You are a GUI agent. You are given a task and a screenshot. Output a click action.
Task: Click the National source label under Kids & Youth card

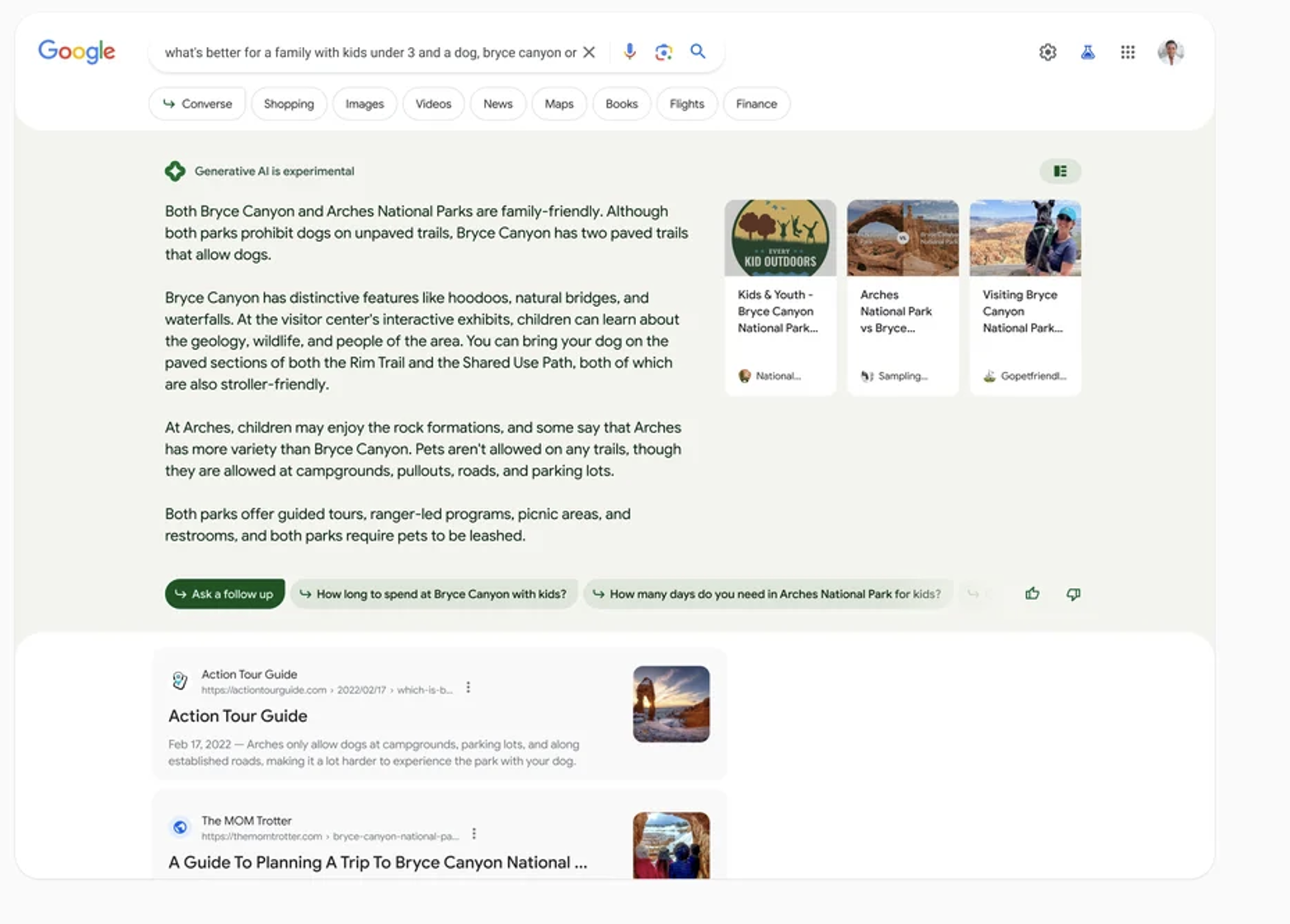coord(770,376)
